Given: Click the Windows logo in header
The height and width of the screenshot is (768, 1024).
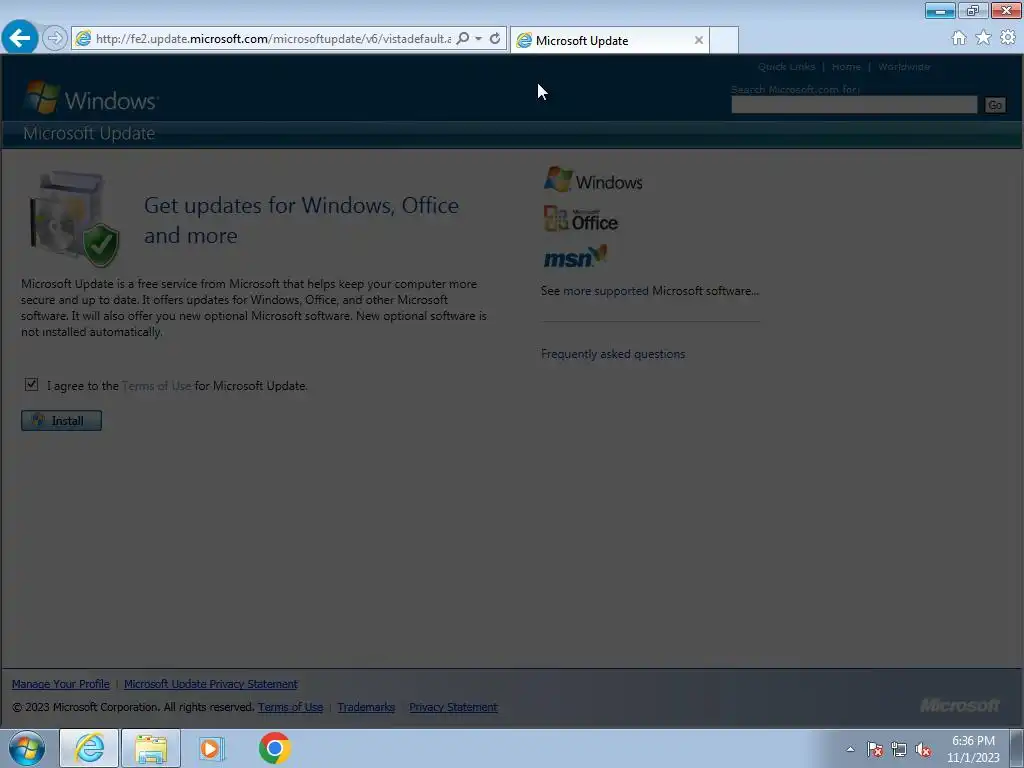Looking at the screenshot, I should [91, 99].
